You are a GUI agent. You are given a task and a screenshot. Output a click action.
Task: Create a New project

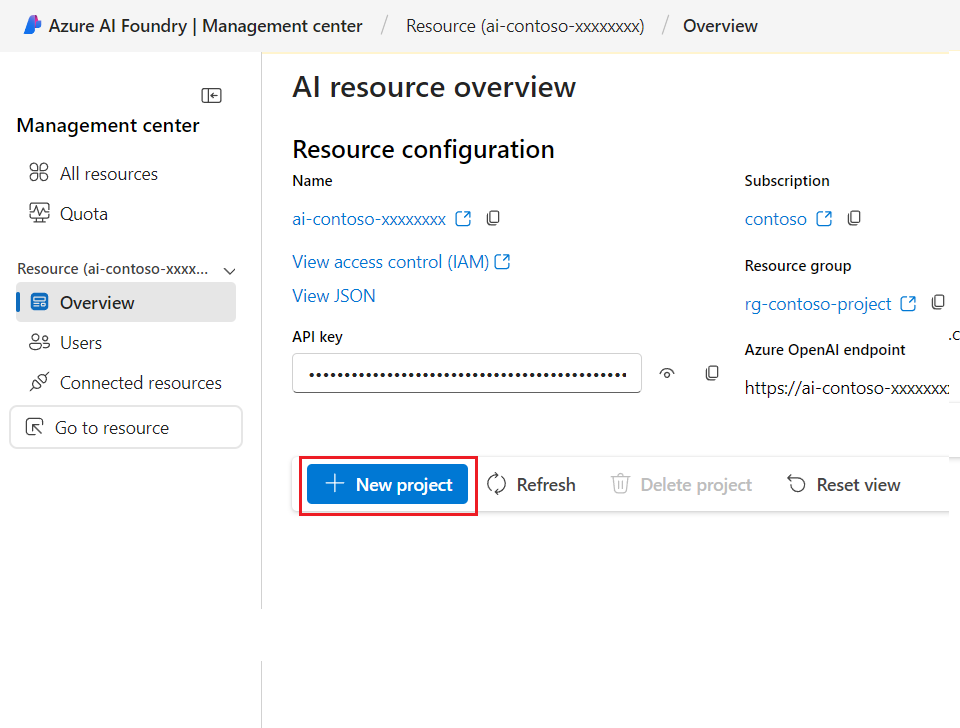pyautogui.click(x=387, y=484)
